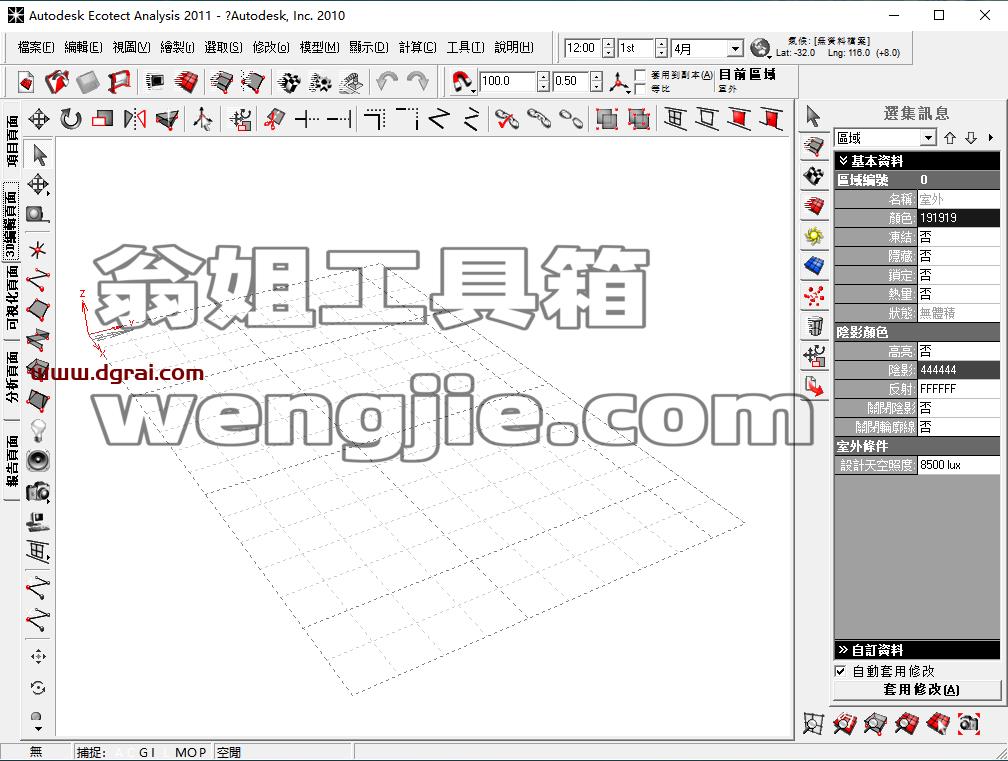Viewport: 1008px width, 761px height.
Task: Switch to the 報告頁面 tab
Action: (x=12, y=460)
